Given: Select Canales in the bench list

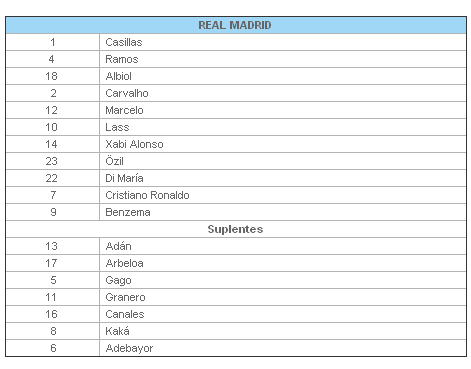Looking at the screenshot, I should pyautogui.click(x=125, y=314).
